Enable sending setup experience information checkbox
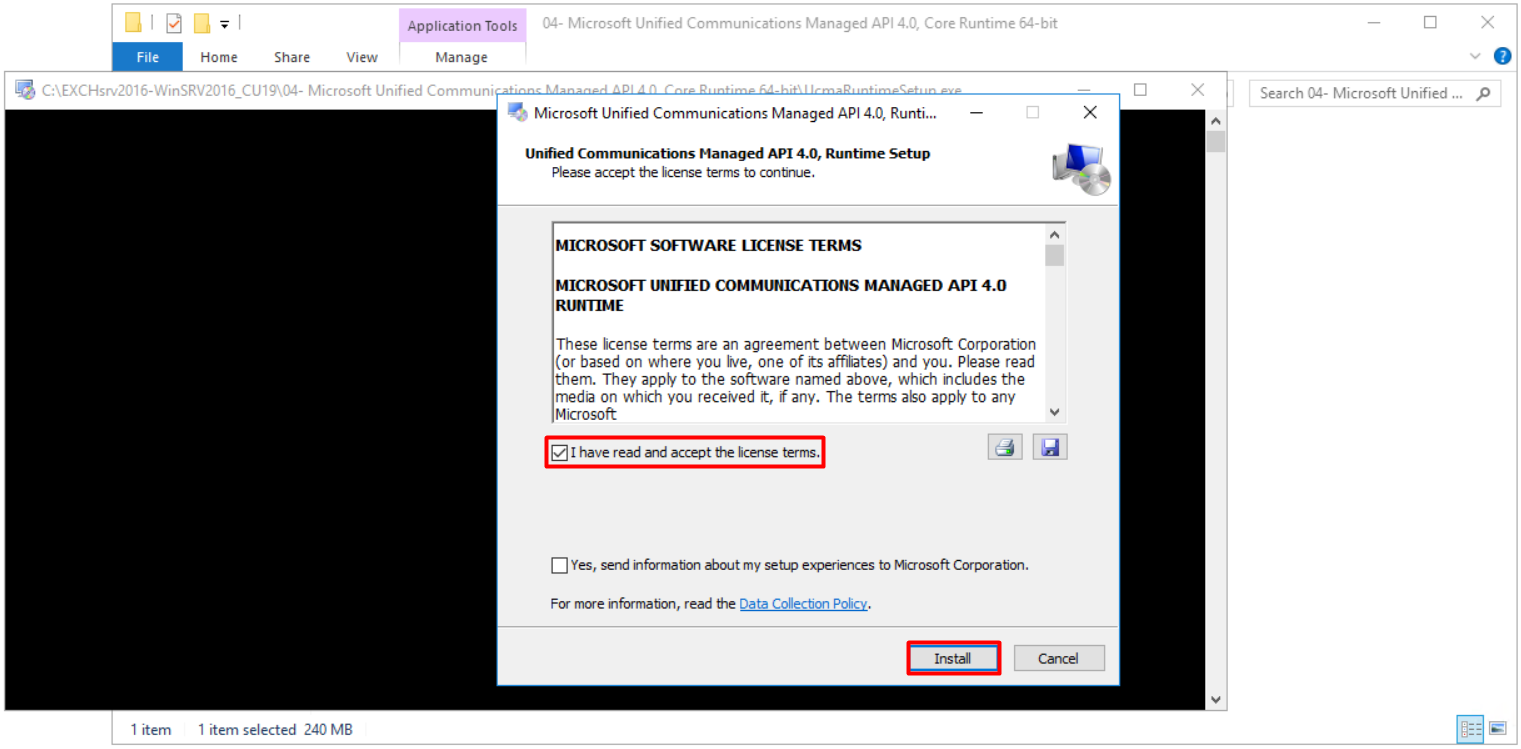Viewport: 1521px width, 749px height. (560, 565)
